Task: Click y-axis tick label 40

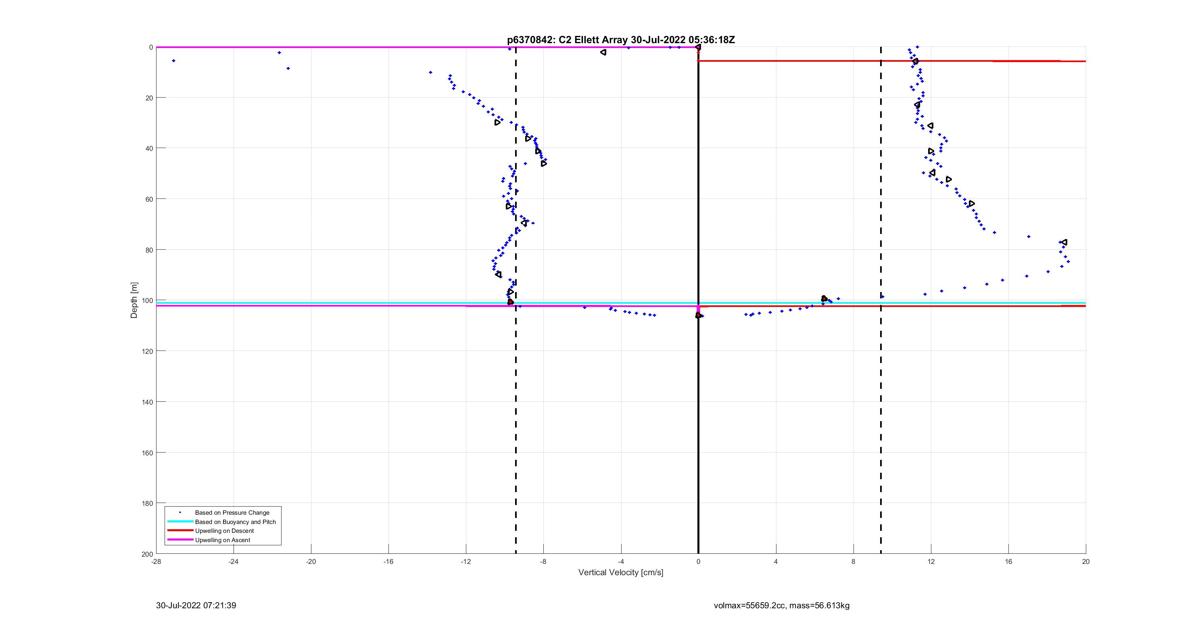Action: [x=148, y=148]
